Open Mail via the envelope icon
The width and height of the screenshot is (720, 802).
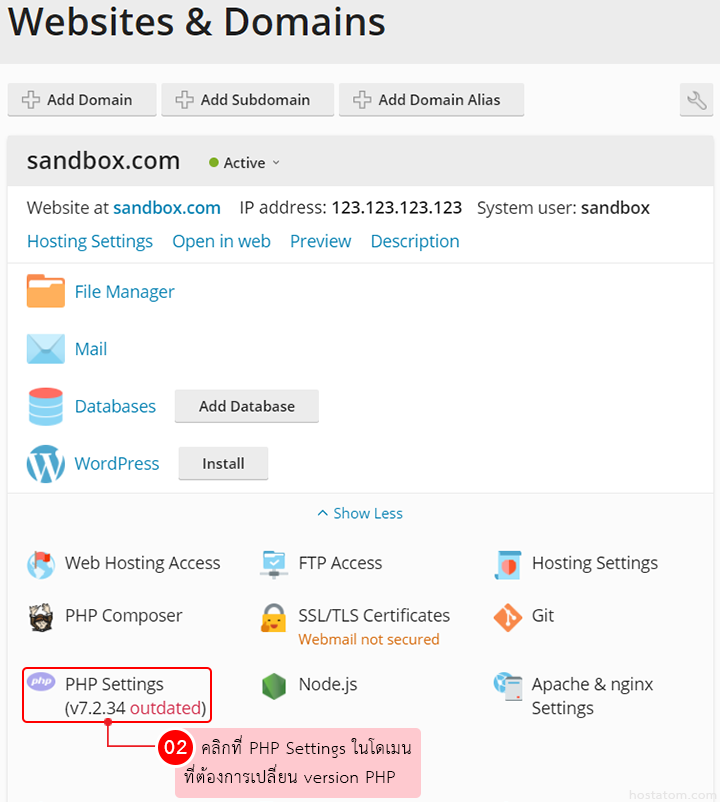46,349
